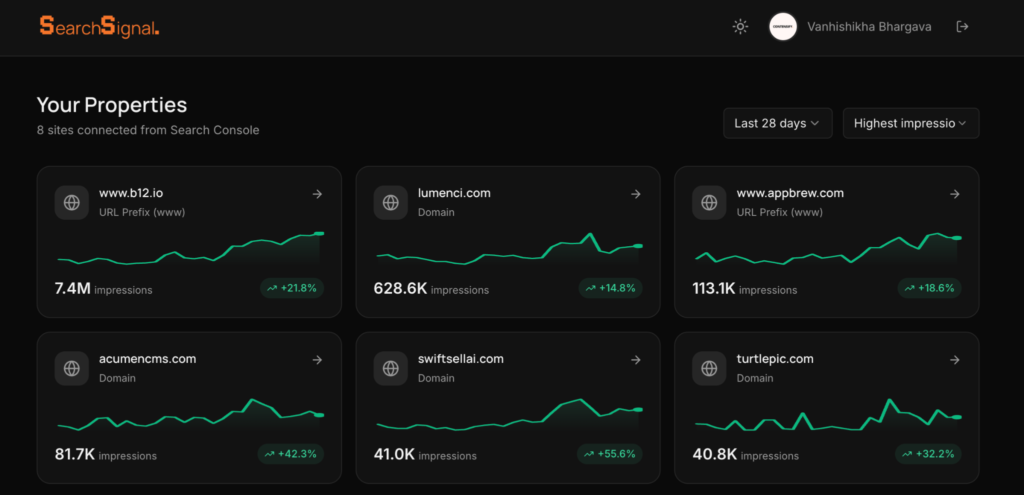Click arrow icon on turtlepic.com card
Screen dimensions: 1024x495
point(954,360)
